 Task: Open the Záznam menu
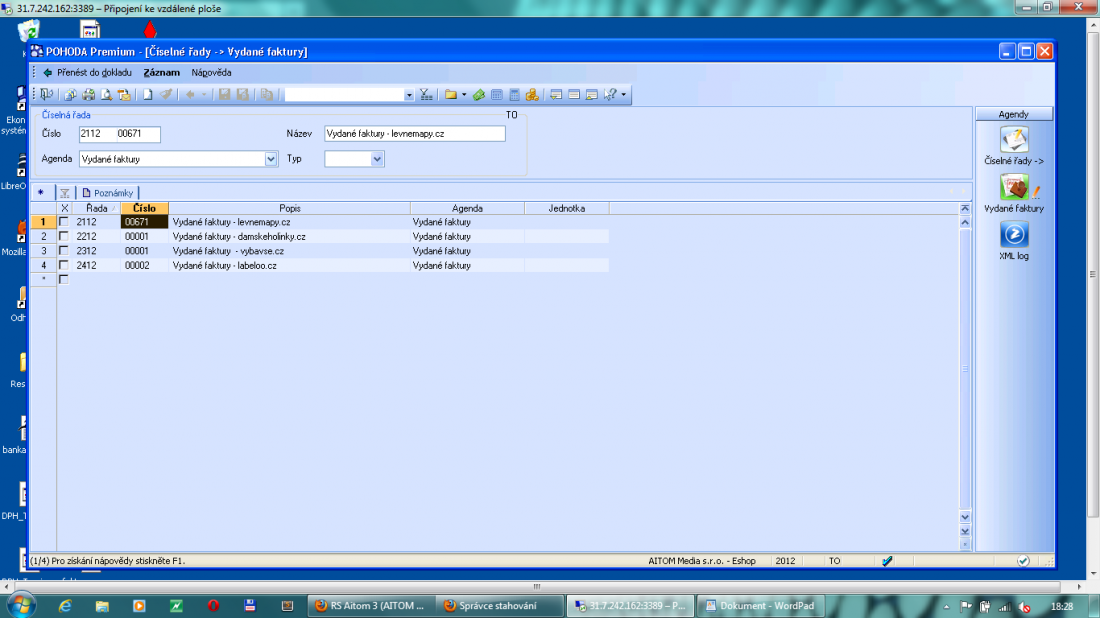coord(161,73)
